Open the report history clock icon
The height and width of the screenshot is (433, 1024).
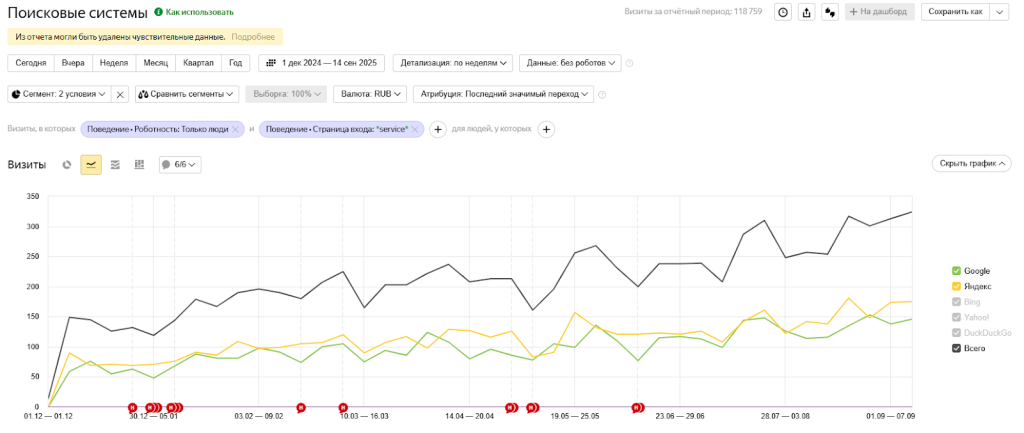pyautogui.click(x=783, y=12)
